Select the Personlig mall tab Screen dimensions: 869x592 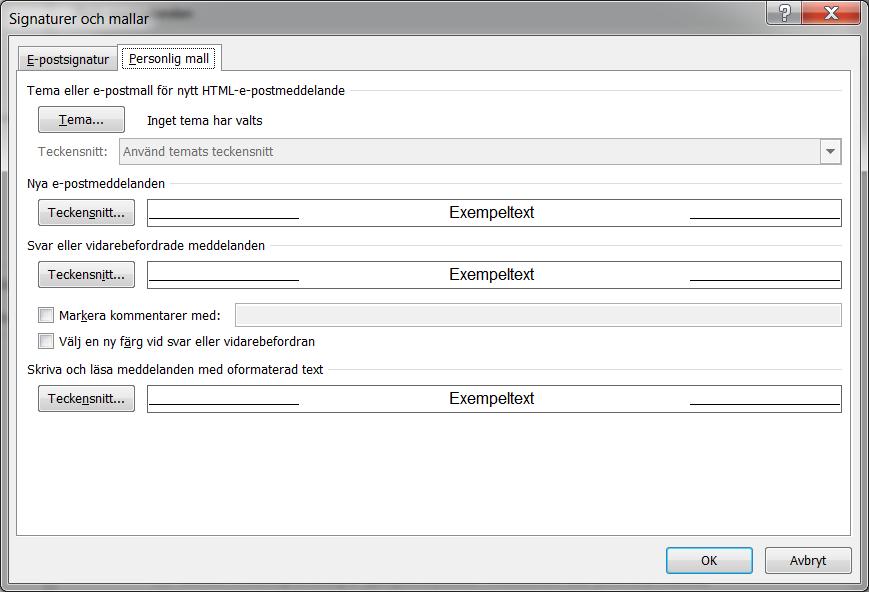point(169,58)
